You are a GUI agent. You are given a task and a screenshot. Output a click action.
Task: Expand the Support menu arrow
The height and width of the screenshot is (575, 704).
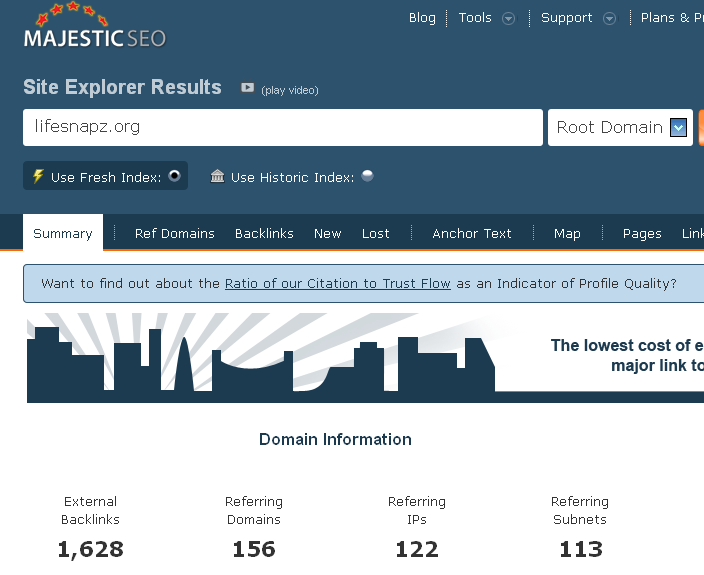click(x=610, y=18)
